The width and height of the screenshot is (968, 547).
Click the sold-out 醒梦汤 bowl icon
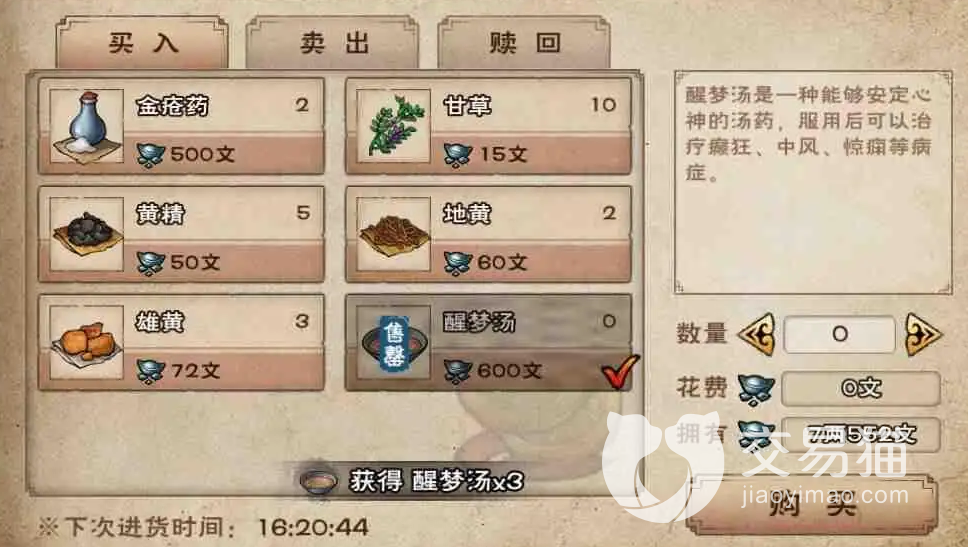pyautogui.click(x=393, y=342)
